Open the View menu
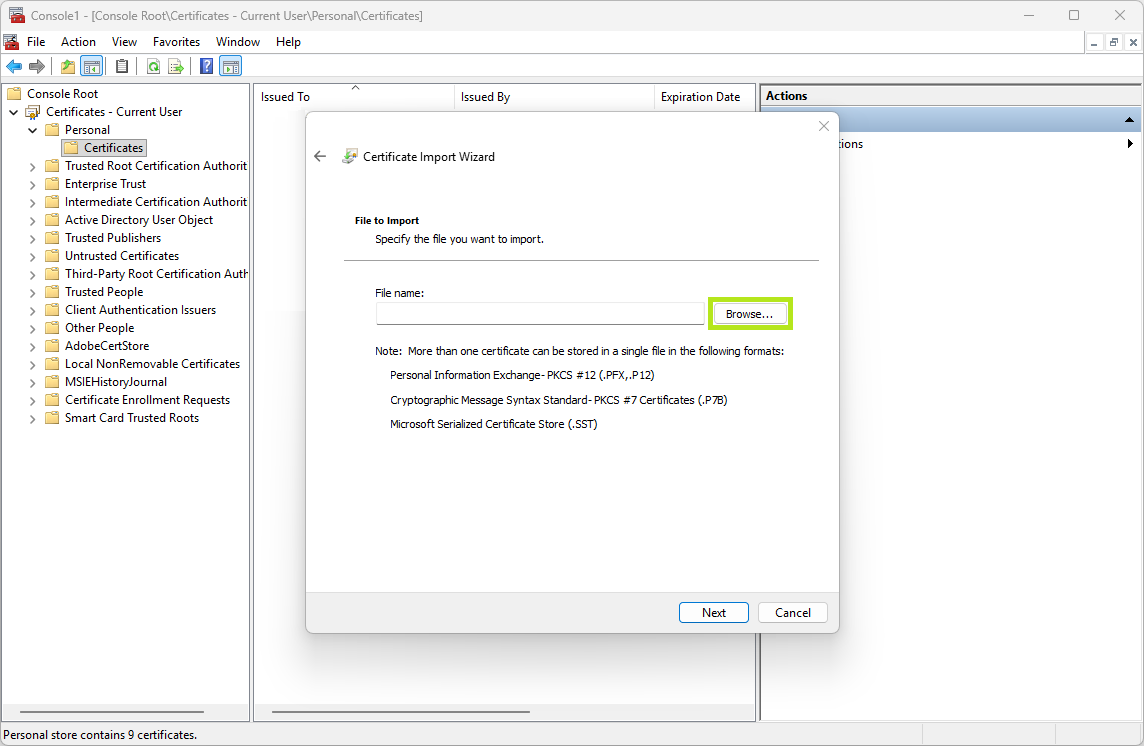 pos(124,42)
